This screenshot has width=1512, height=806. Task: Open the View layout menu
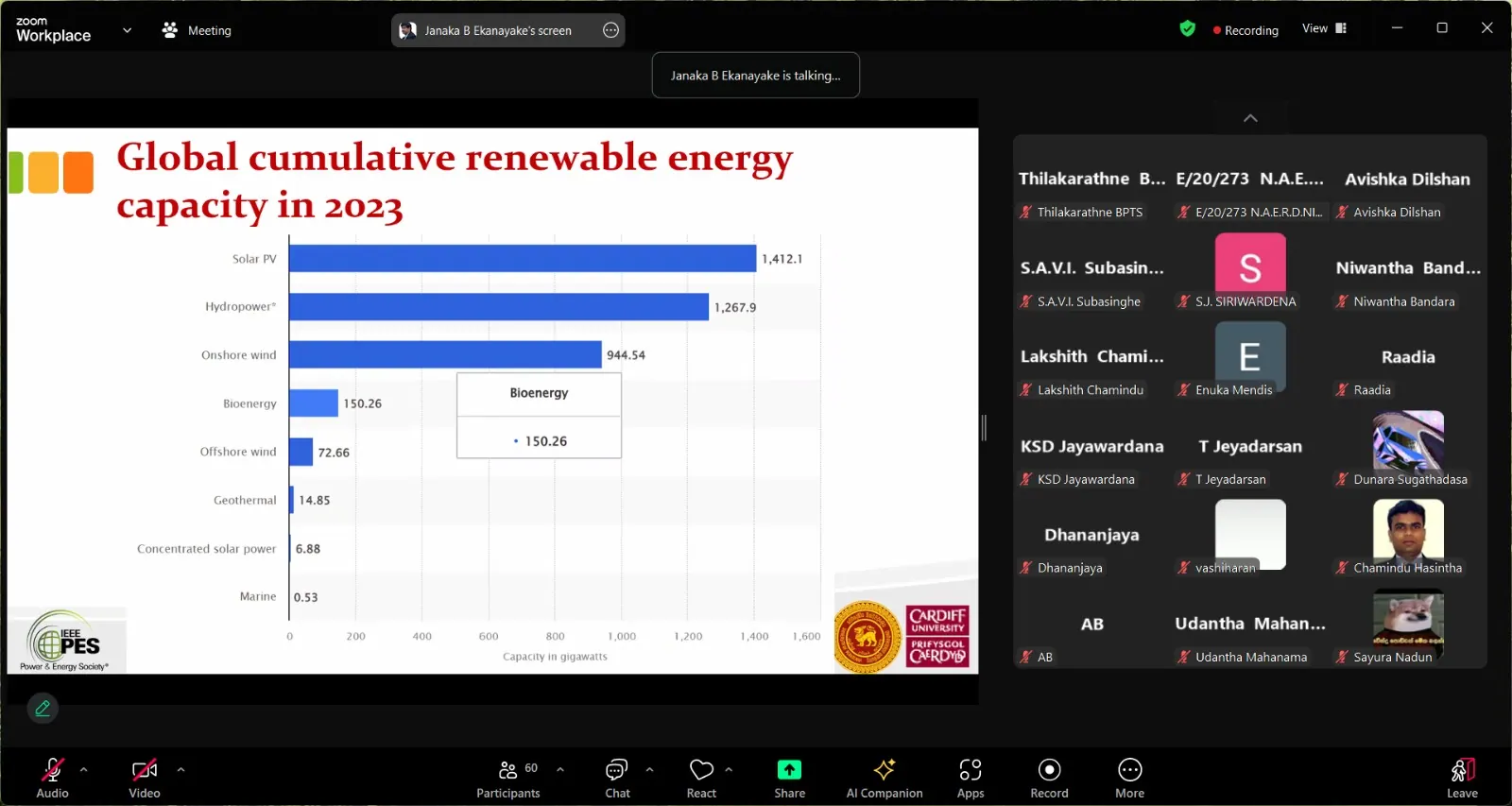pyautogui.click(x=1324, y=28)
